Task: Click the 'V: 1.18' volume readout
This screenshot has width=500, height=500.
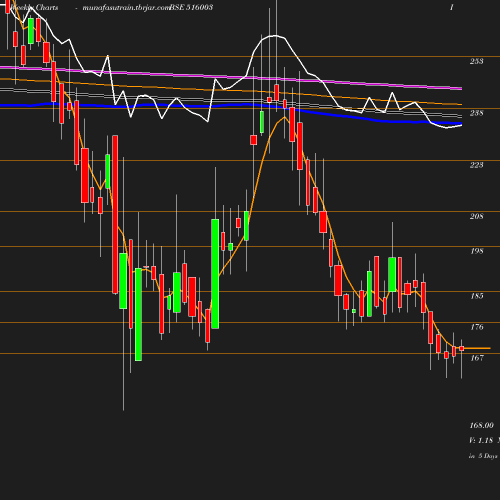Action: [x=481, y=440]
